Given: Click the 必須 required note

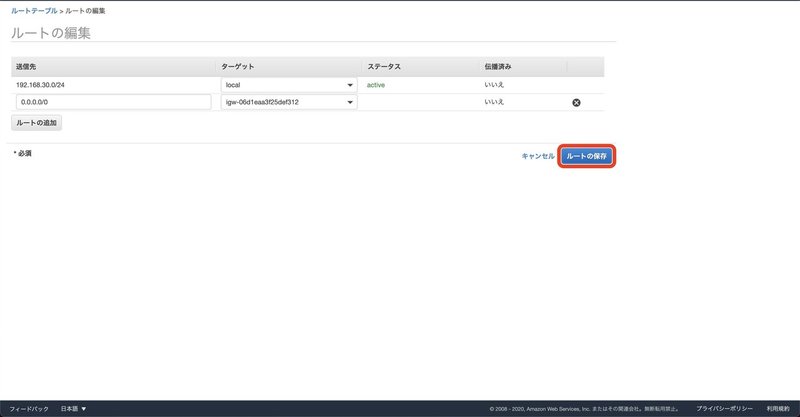Looking at the screenshot, I should (x=22, y=153).
